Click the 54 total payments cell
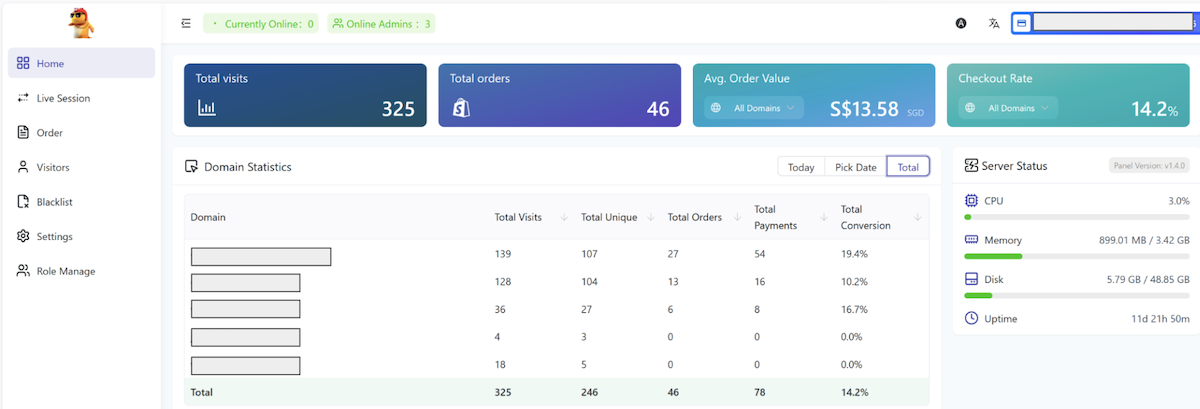1200x409 pixels. [x=760, y=254]
